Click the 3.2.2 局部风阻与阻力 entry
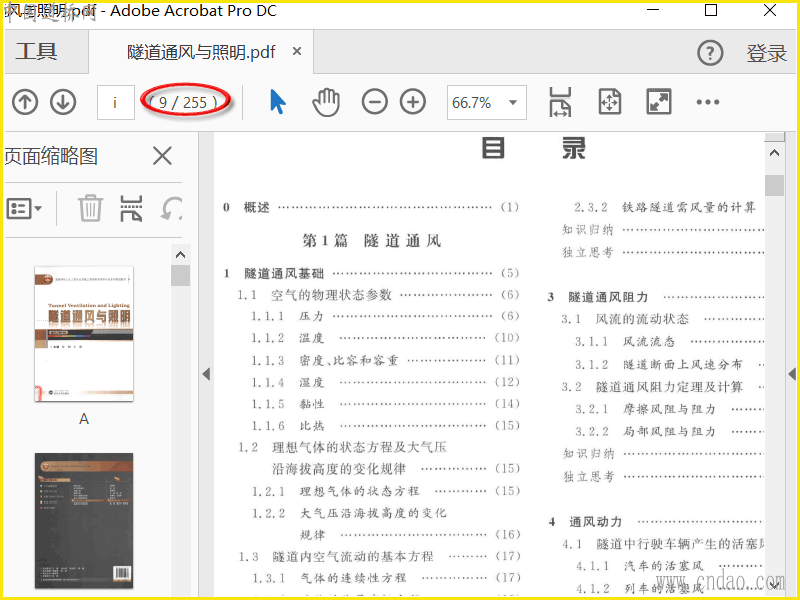 pyautogui.click(x=669, y=432)
